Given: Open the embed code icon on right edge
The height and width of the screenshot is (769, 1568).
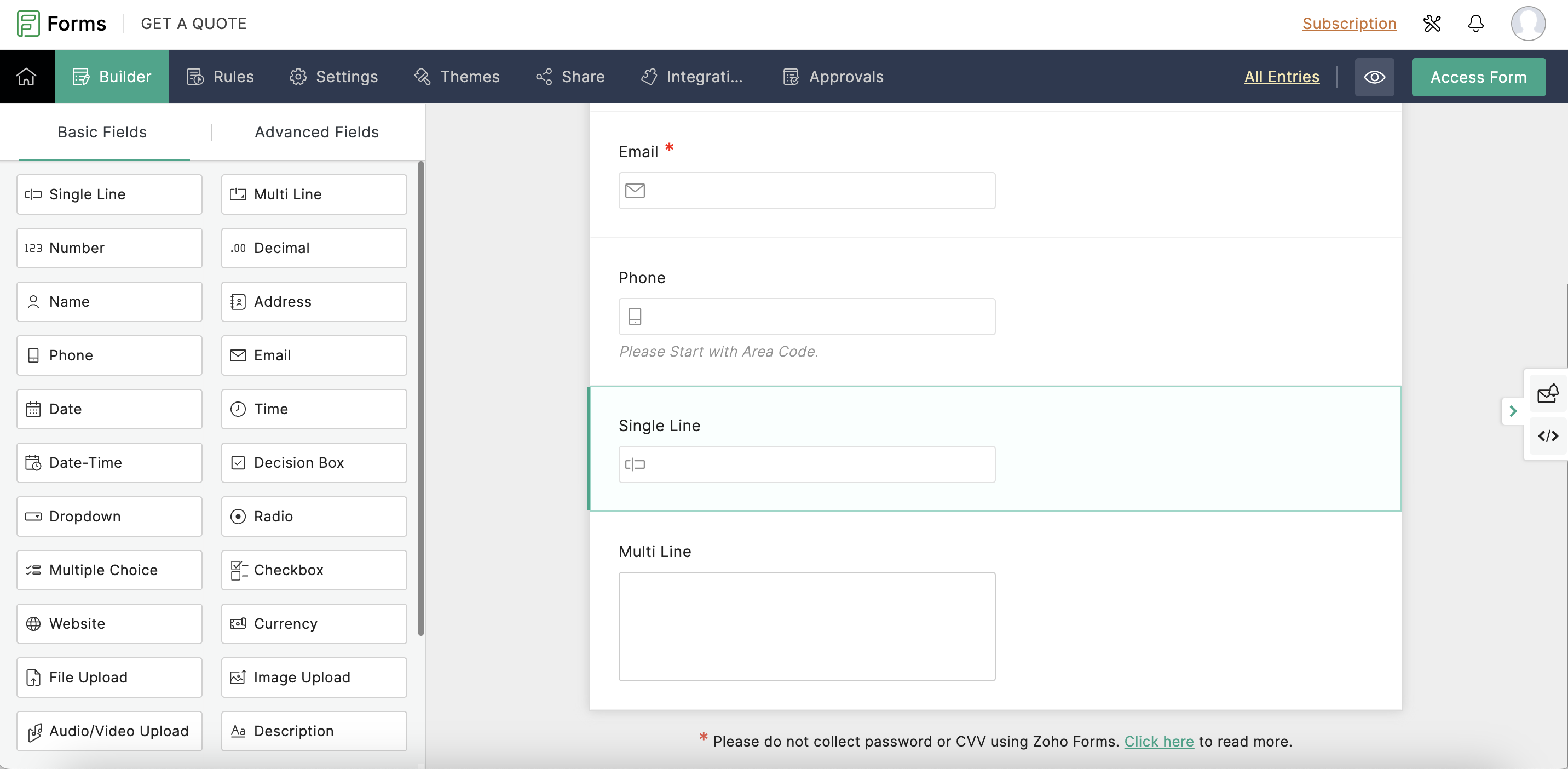Looking at the screenshot, I should (1547, 436).
